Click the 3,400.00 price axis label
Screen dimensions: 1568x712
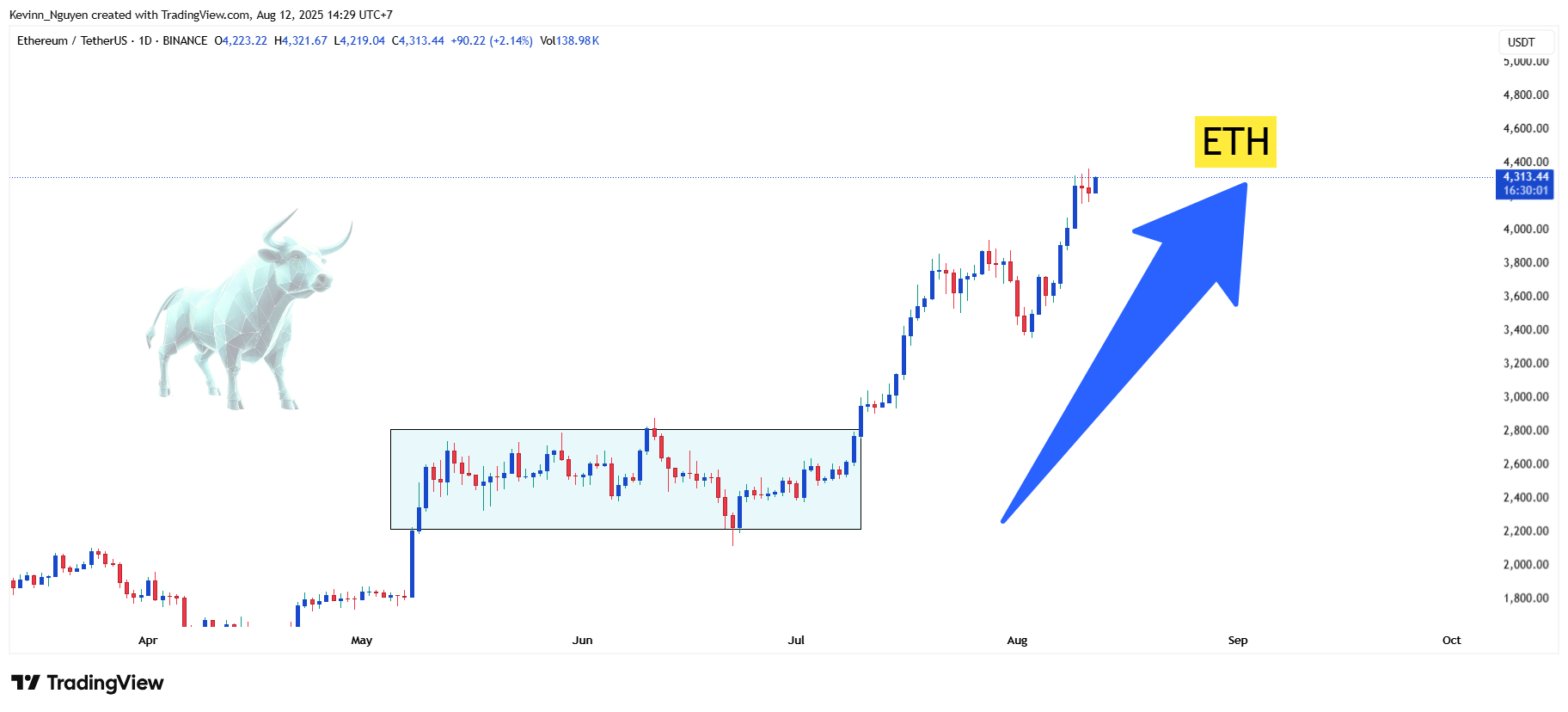pyautogui.click(x=1526, y=329)
